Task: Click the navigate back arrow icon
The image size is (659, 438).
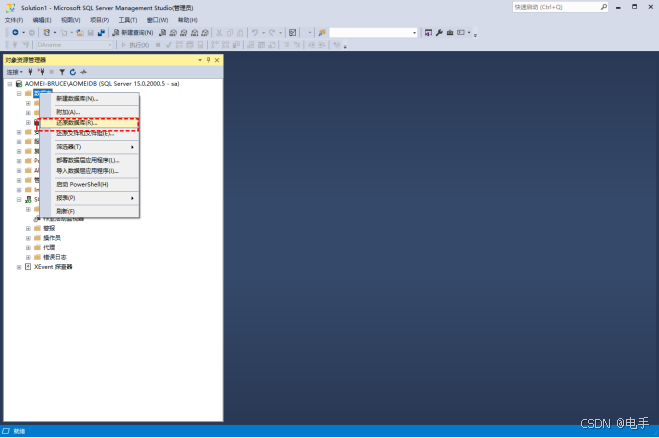Action: click(x=15, y=32)
